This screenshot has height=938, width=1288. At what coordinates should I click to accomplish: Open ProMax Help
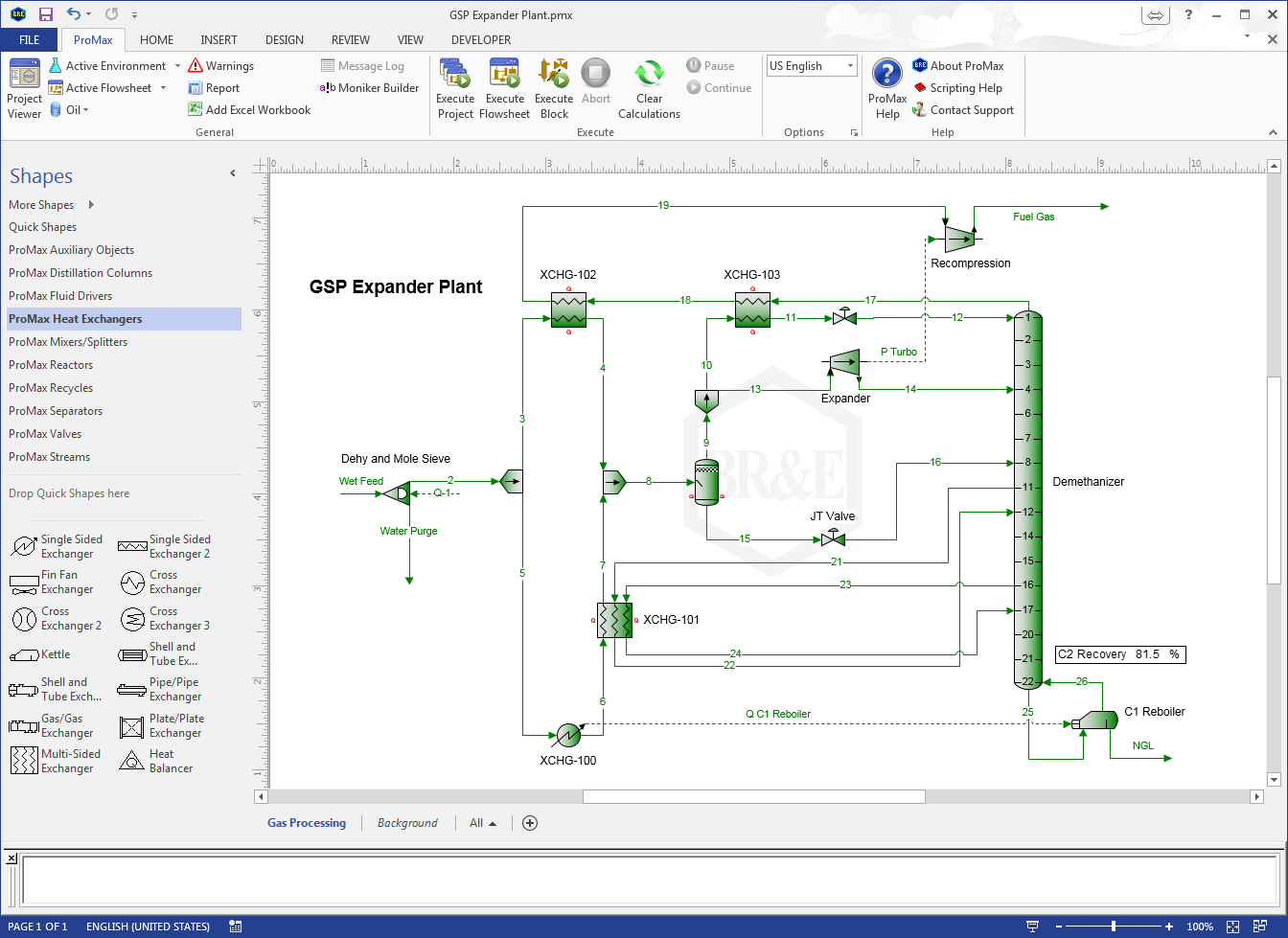[887, 89]
